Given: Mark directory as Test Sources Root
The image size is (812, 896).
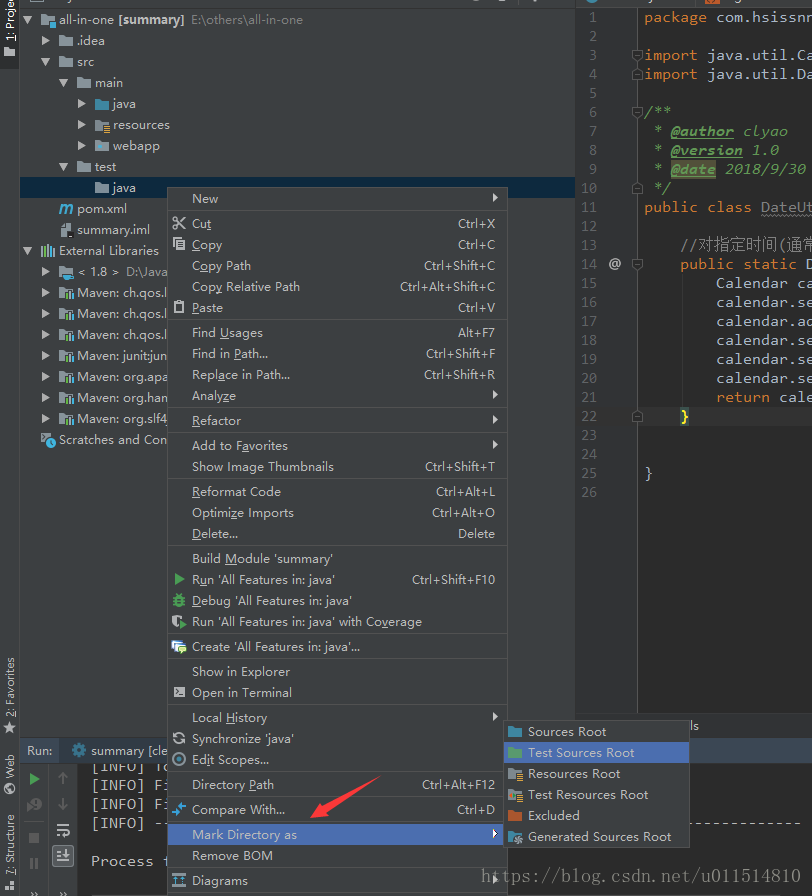Looking at the screenshot, I should (x=597, y=753).
